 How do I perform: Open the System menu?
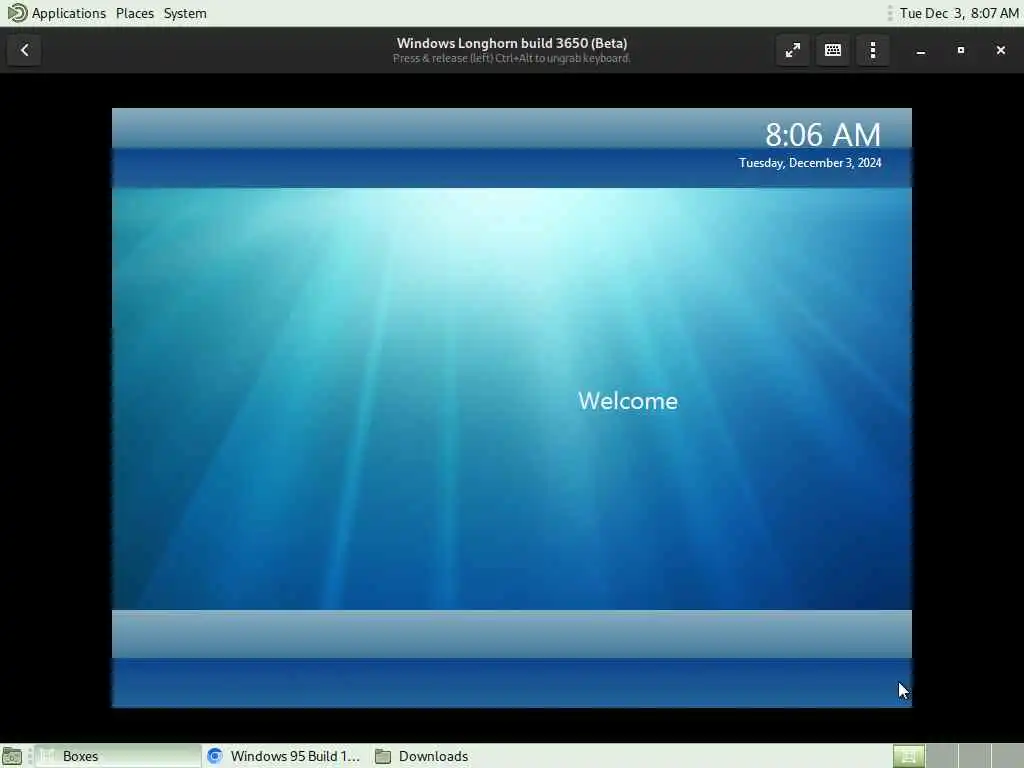[185, 13]
